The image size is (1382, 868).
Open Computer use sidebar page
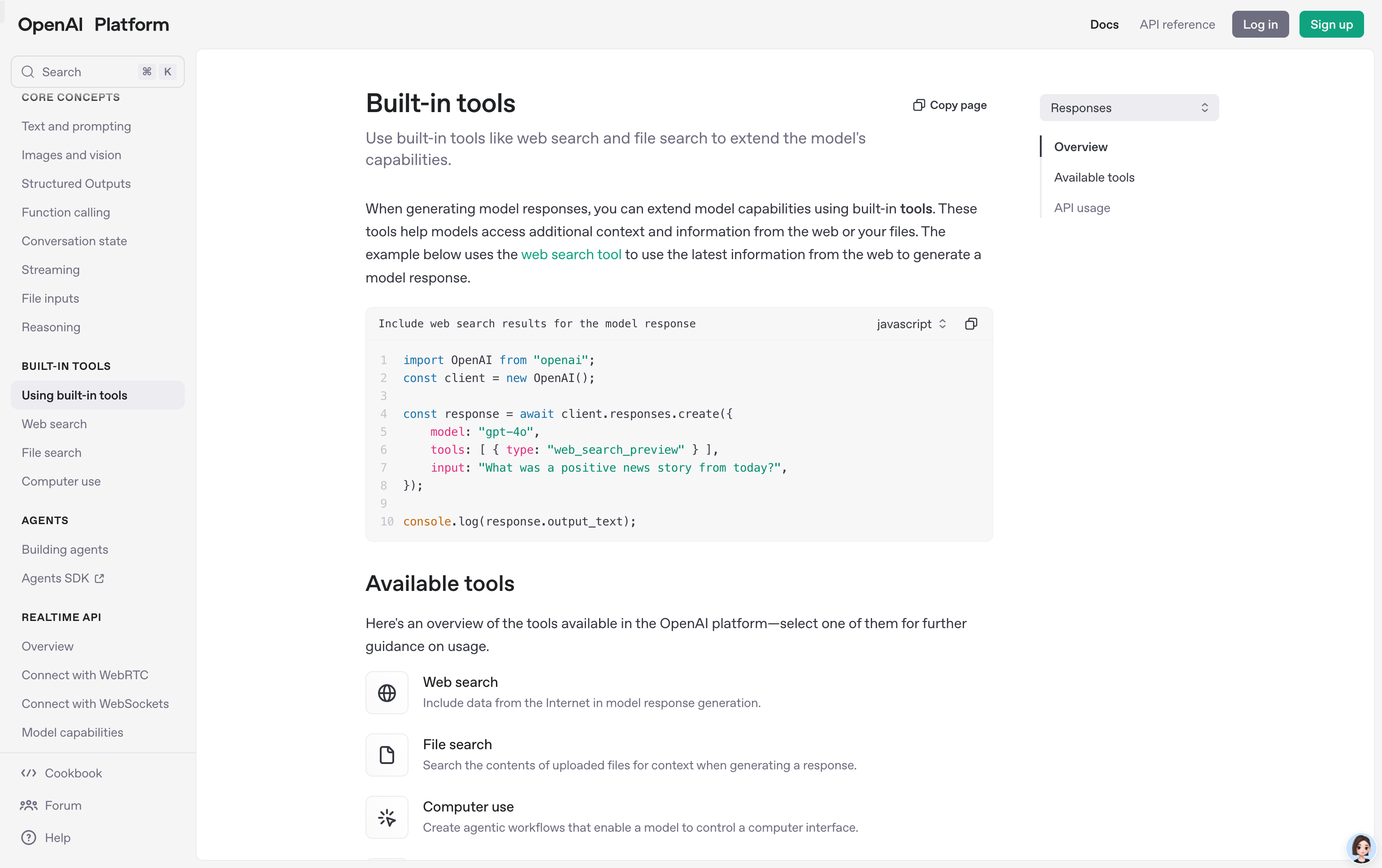coord(61,482)
